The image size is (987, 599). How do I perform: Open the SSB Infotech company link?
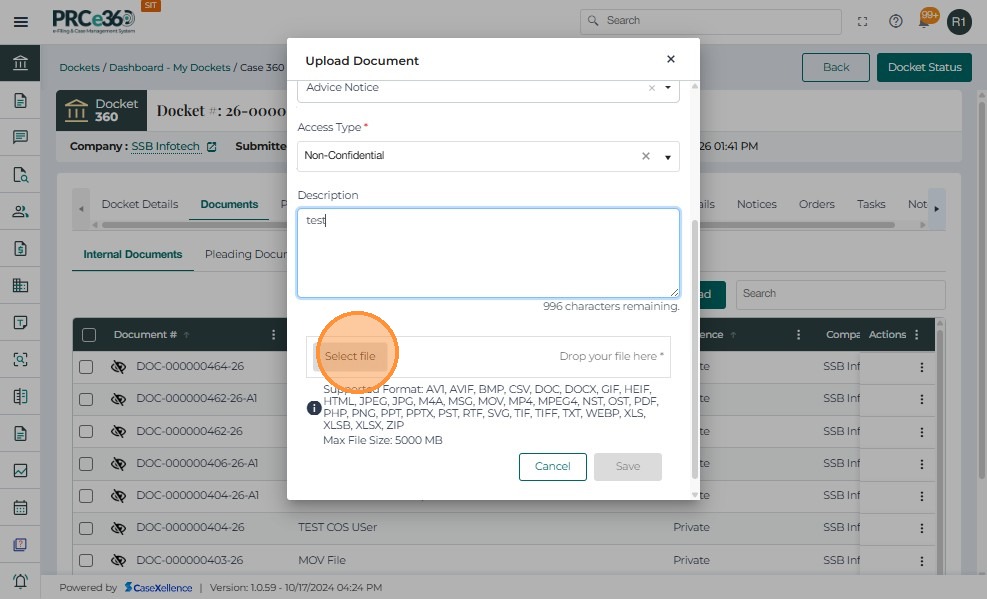pyautogui.click(x=166, y=147)
